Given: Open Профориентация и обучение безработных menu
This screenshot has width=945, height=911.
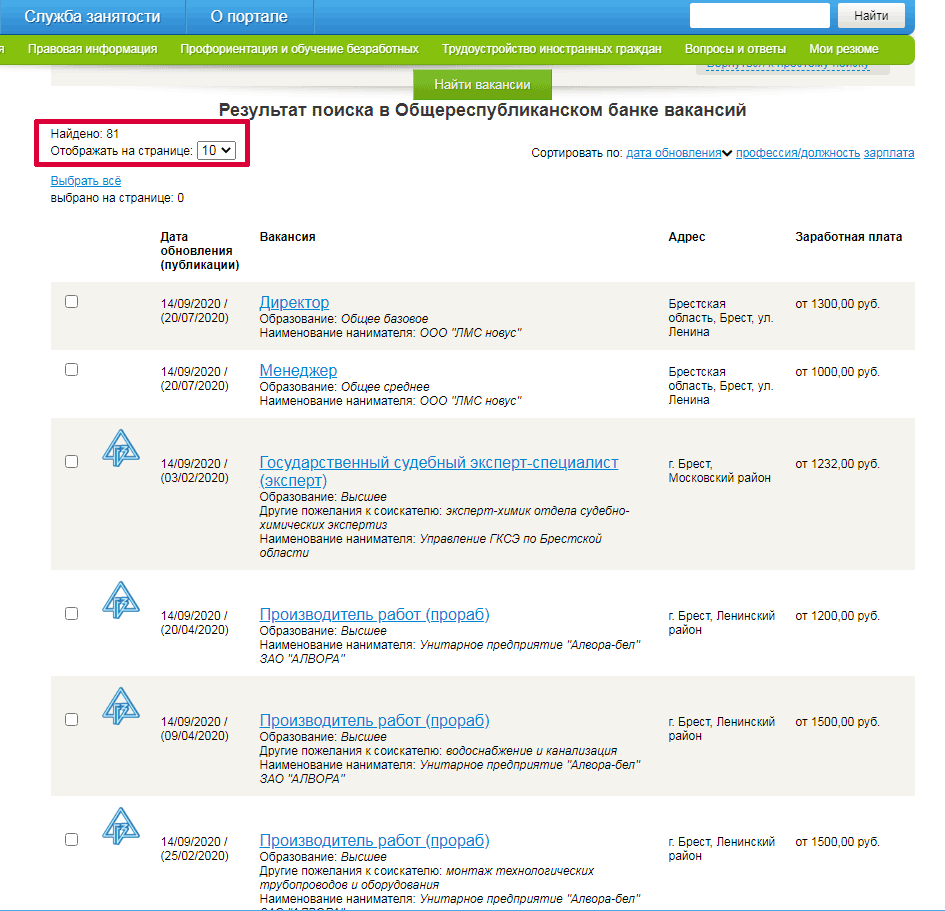Looking at the screenshot, I should (x=299, y=49).
